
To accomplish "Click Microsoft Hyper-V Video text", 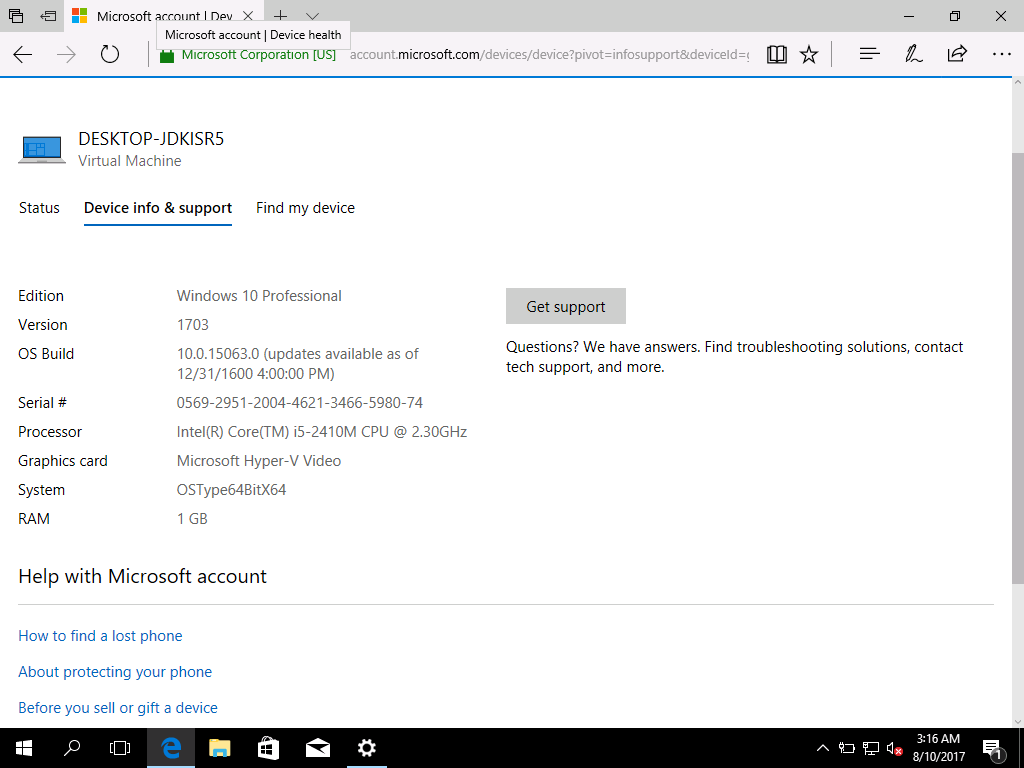I will [x=259, y=461].
